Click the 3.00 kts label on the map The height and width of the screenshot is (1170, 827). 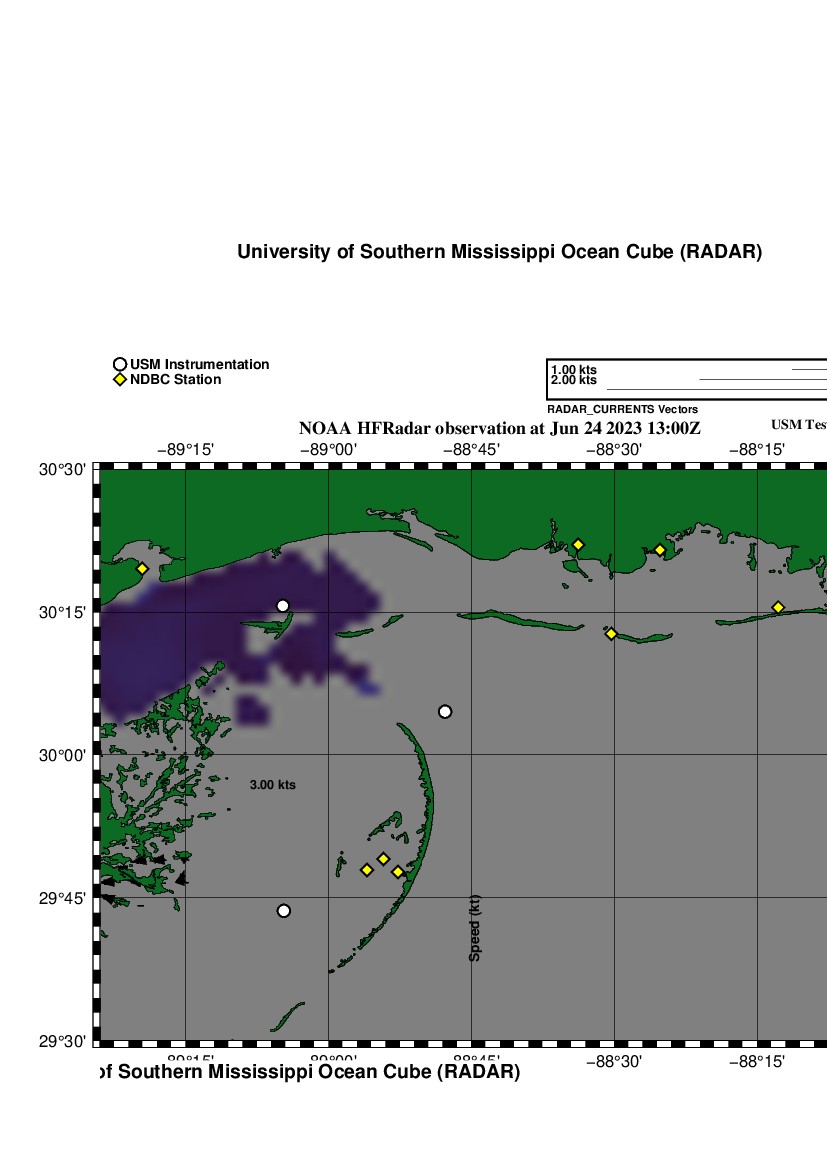273,786
